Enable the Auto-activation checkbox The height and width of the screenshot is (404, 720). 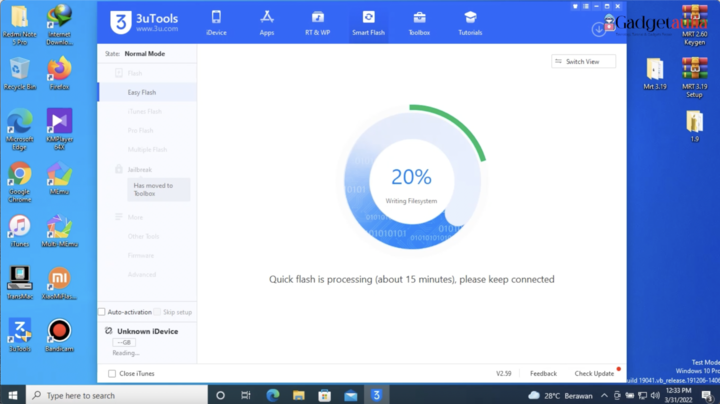coord(102,312)
